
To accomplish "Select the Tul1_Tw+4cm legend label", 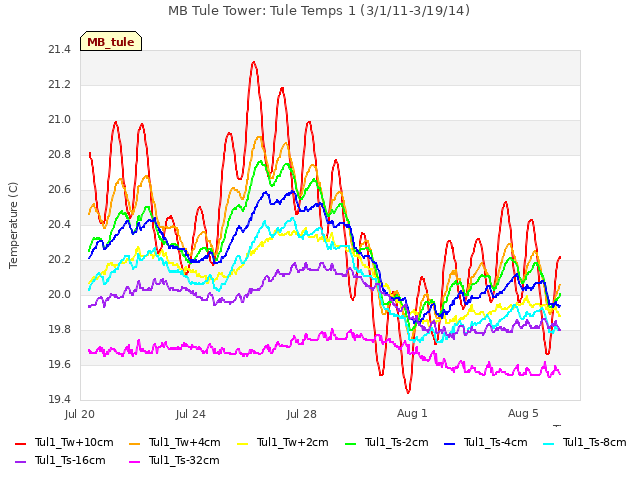I will tap(184, 442).
